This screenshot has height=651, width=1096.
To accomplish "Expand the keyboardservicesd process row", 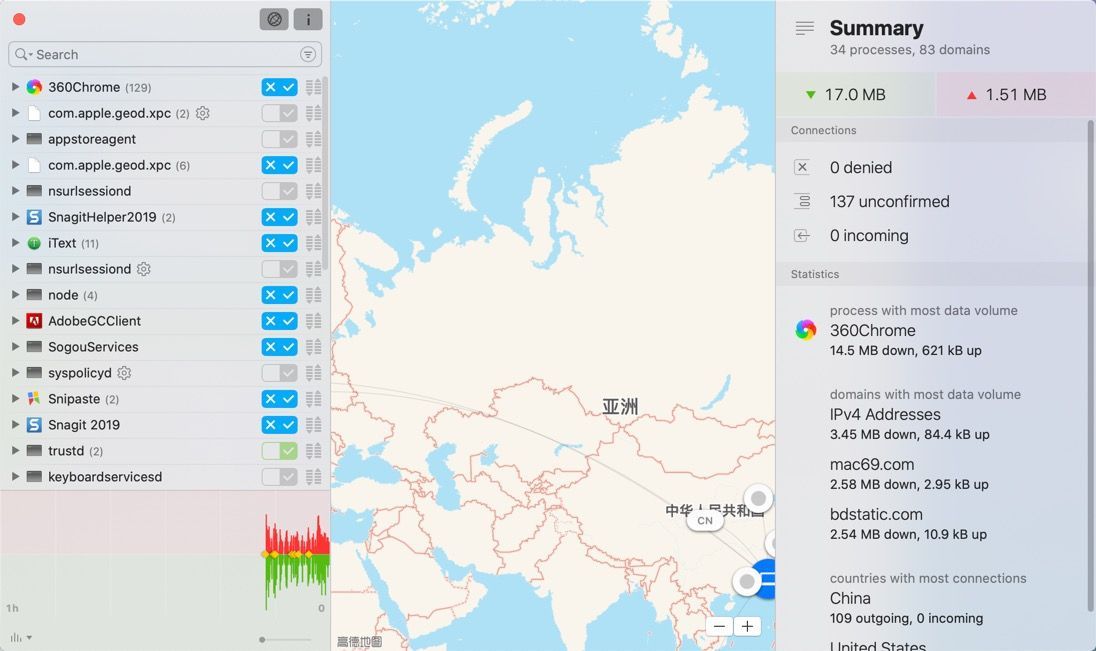I will (15, 476).
